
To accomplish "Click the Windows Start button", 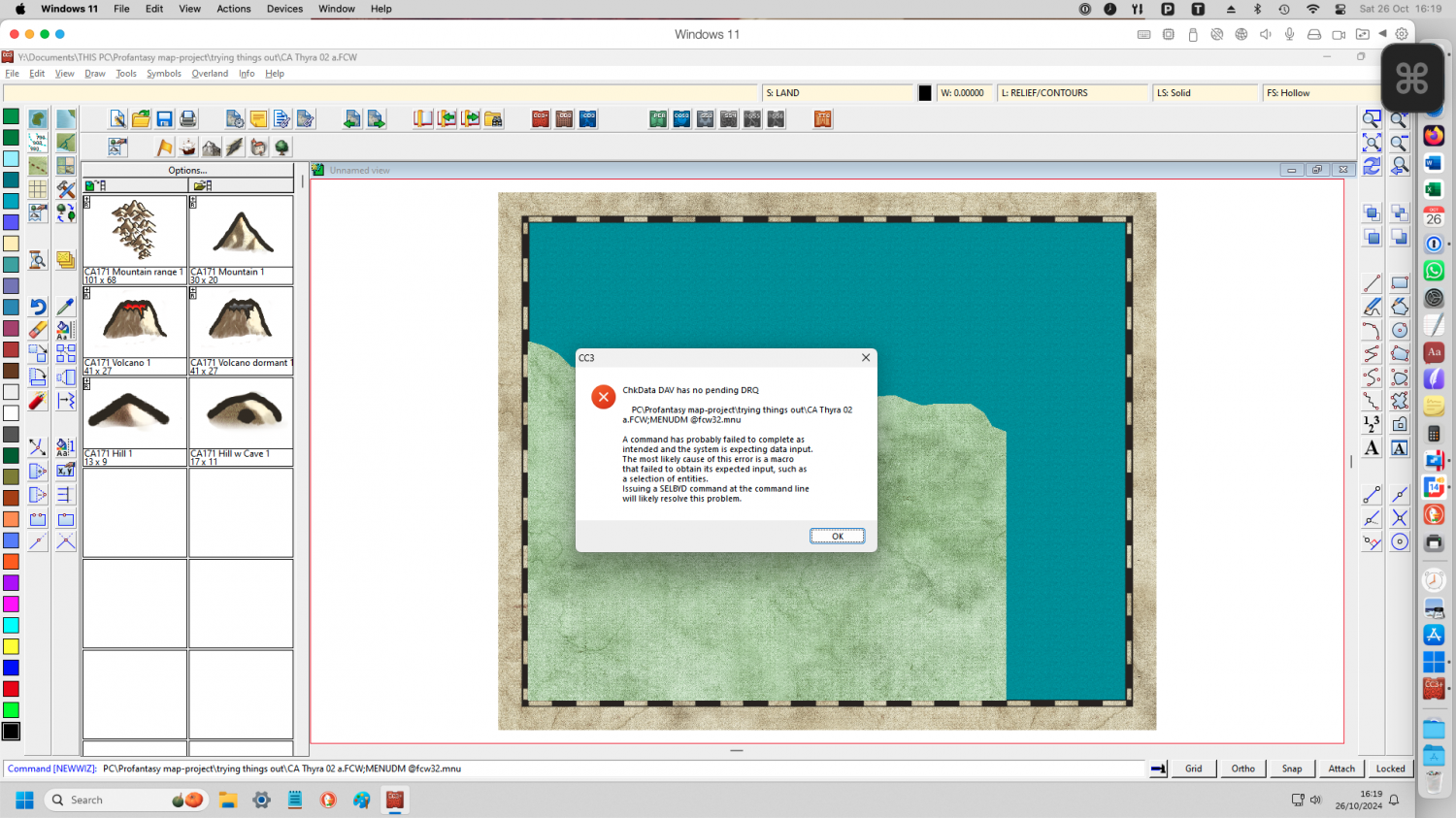I will click(x=25, y=800).
